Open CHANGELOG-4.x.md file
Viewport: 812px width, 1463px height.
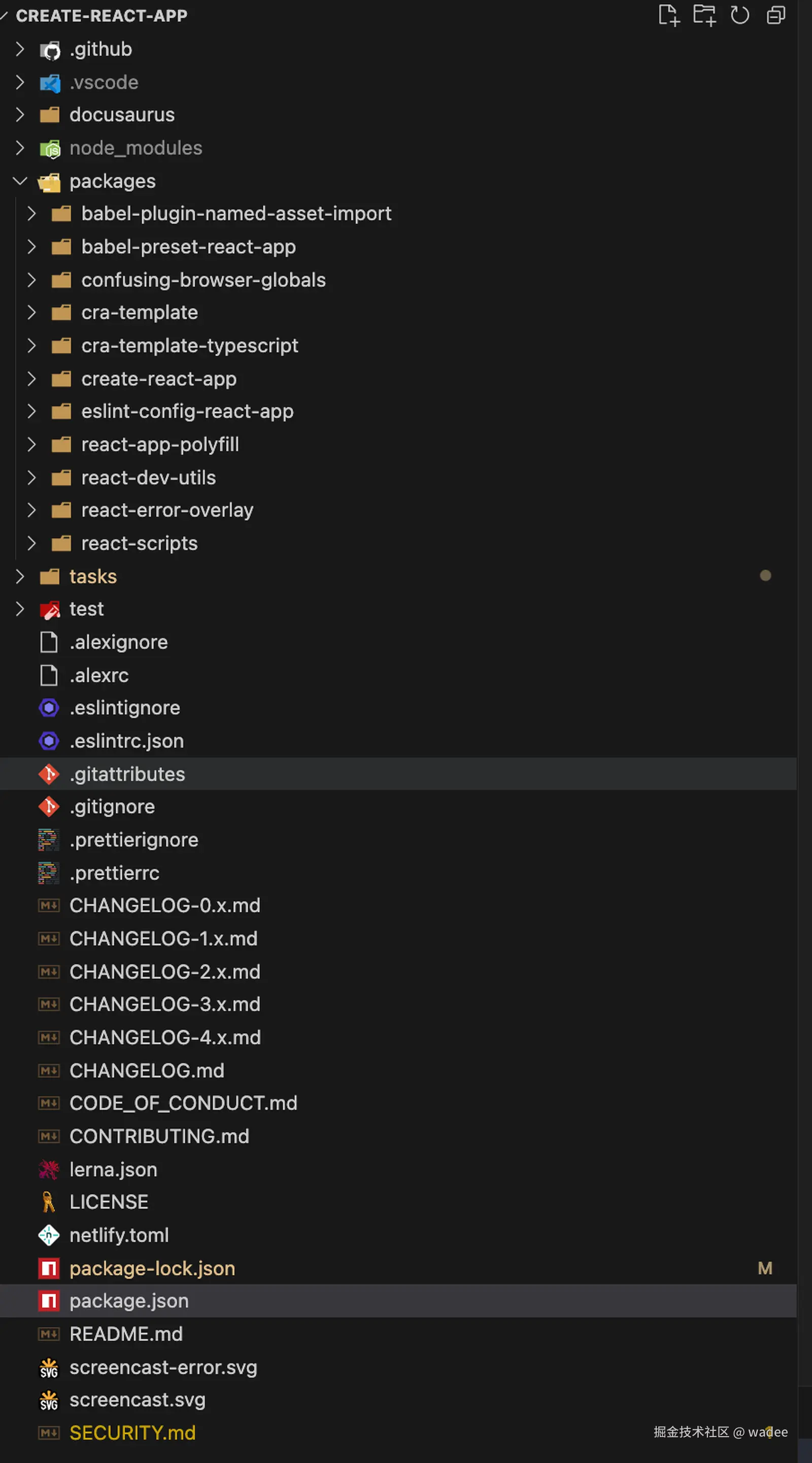(x=164, y=1037)
